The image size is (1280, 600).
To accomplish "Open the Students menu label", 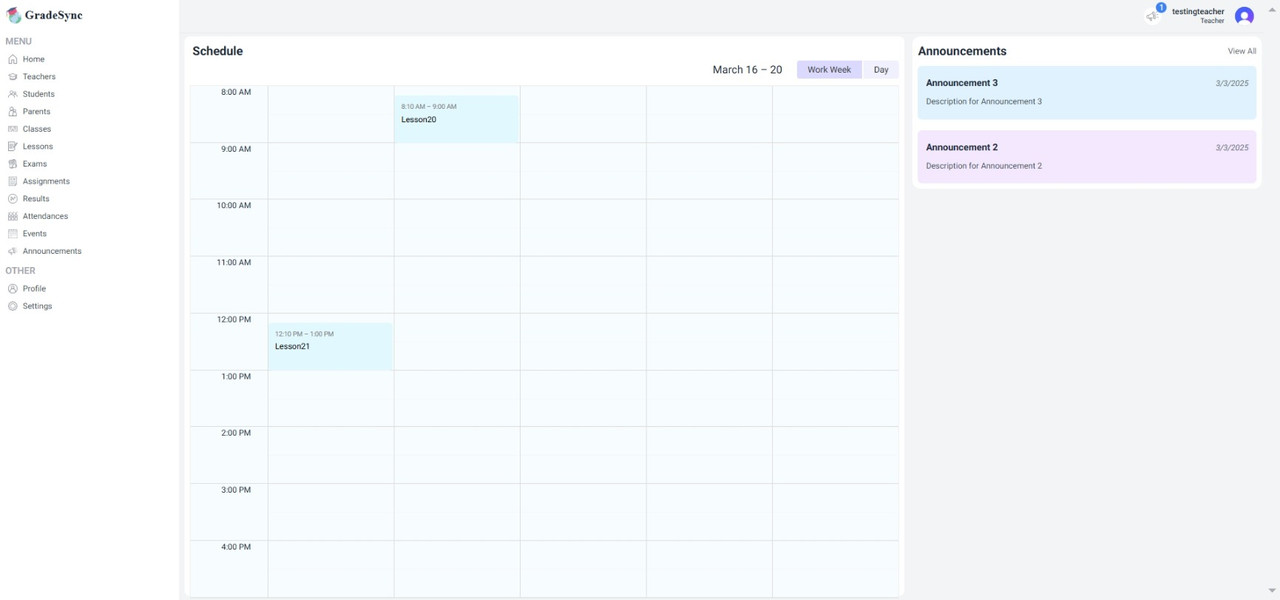I will [x=39, y=94].
